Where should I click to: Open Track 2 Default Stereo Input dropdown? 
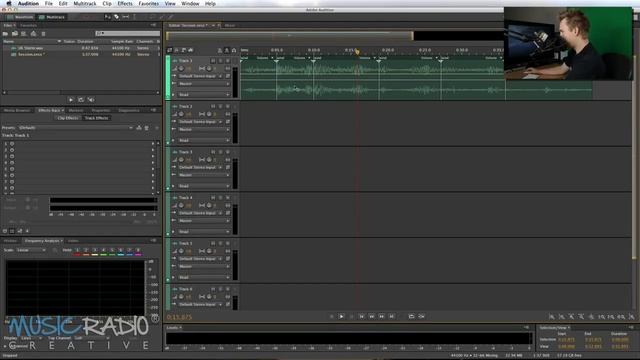click(x=200, y=122)
